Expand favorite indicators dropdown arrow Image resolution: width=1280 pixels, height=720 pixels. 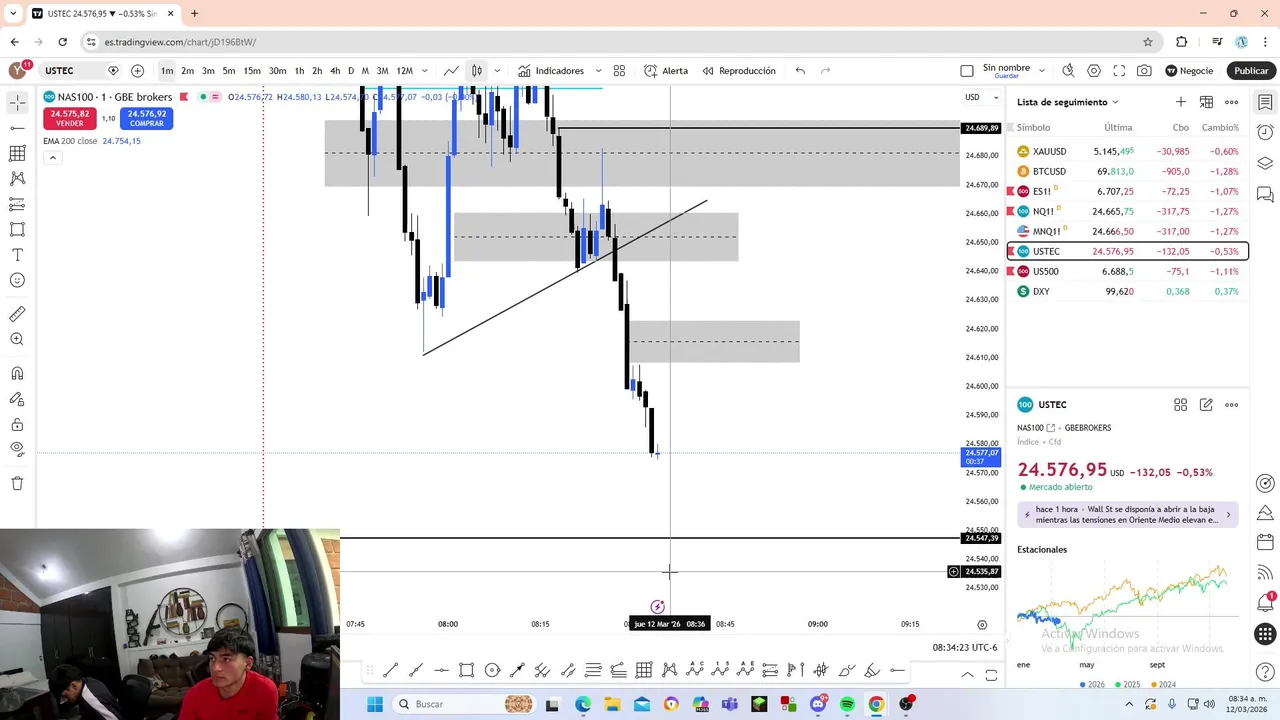[598, 71]
